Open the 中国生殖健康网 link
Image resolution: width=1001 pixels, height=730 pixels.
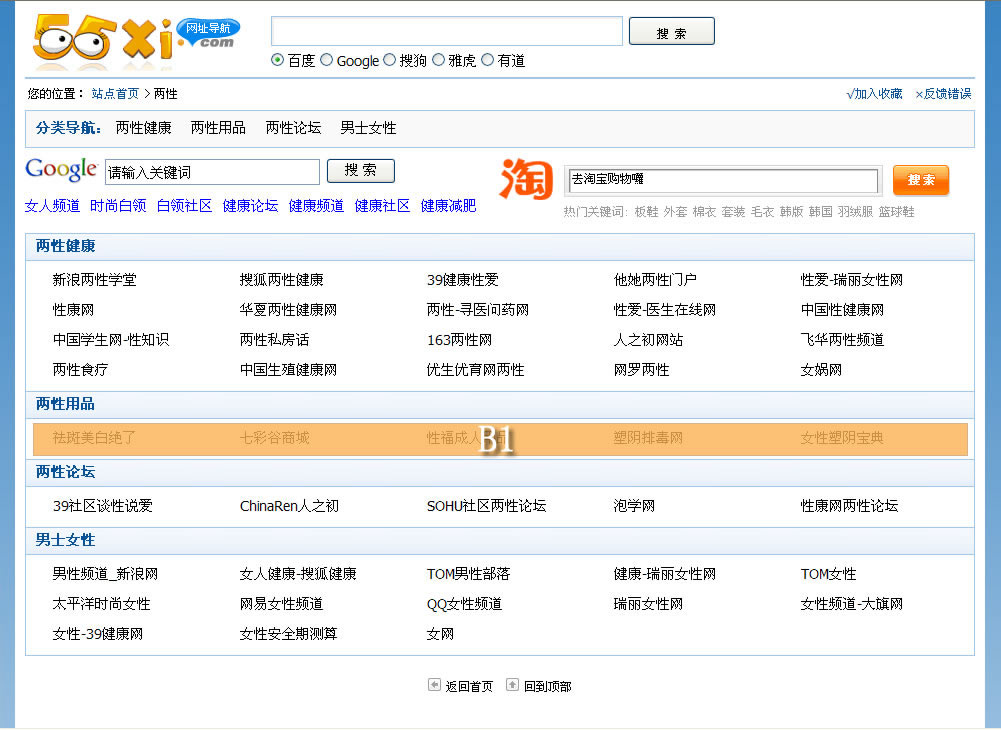288,370
